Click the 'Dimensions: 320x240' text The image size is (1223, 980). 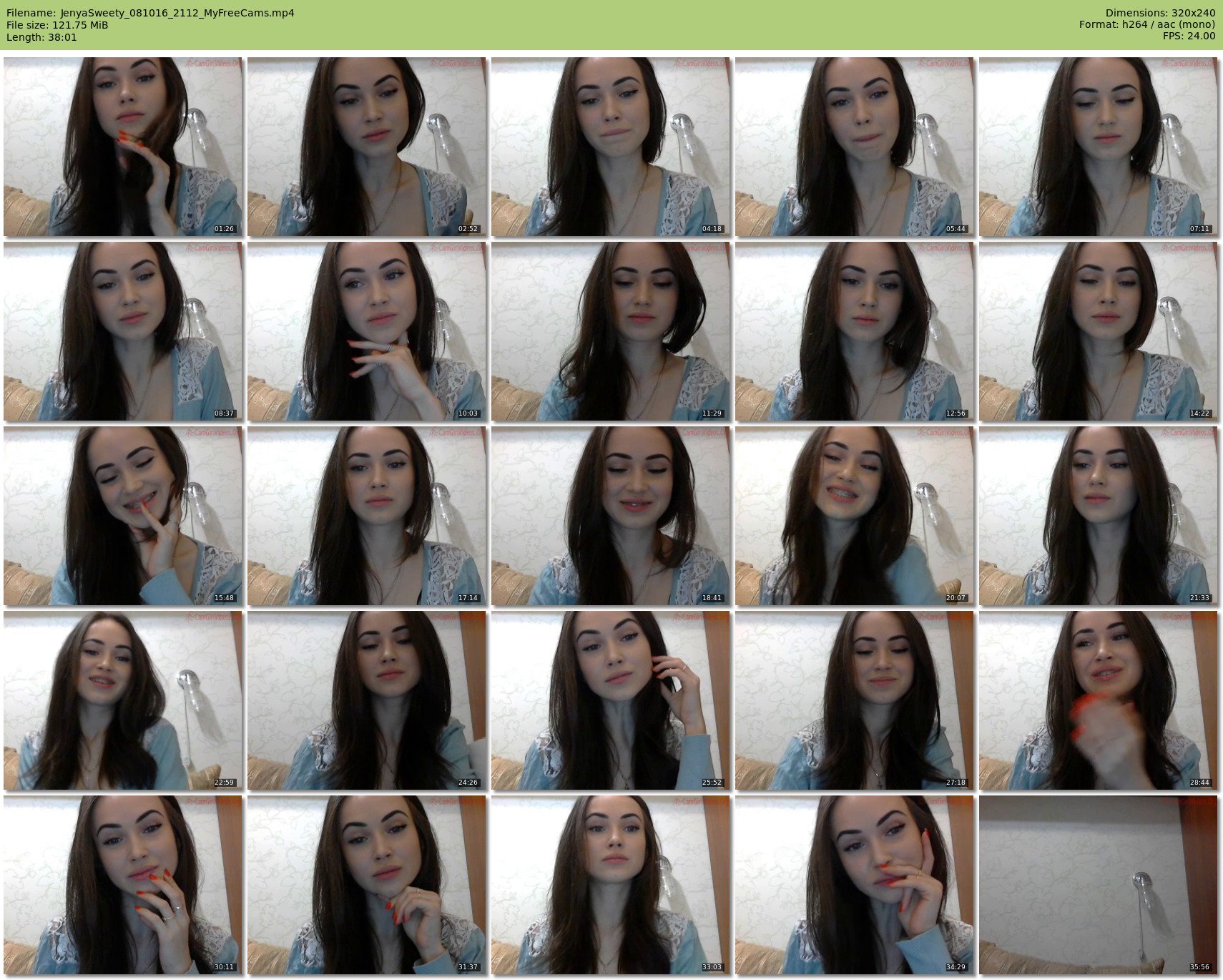click(x=1160, y=13)
